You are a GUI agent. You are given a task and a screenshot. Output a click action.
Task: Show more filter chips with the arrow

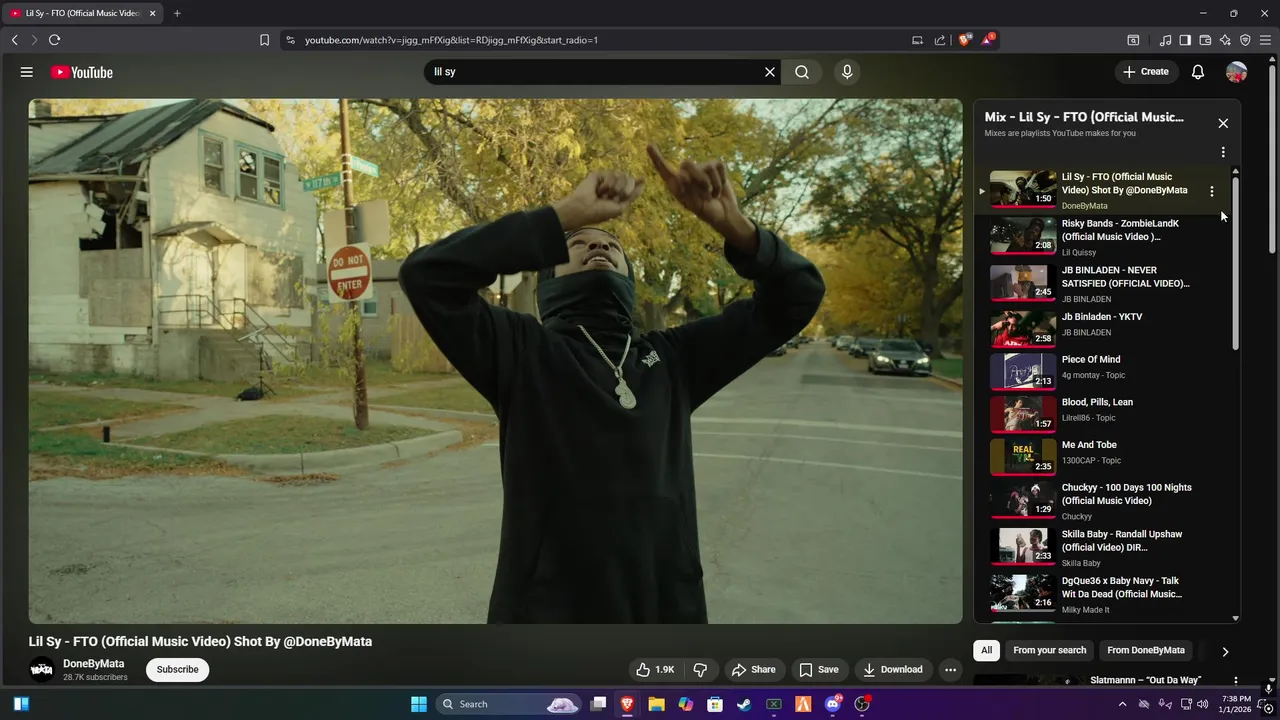click(1225, 651)
